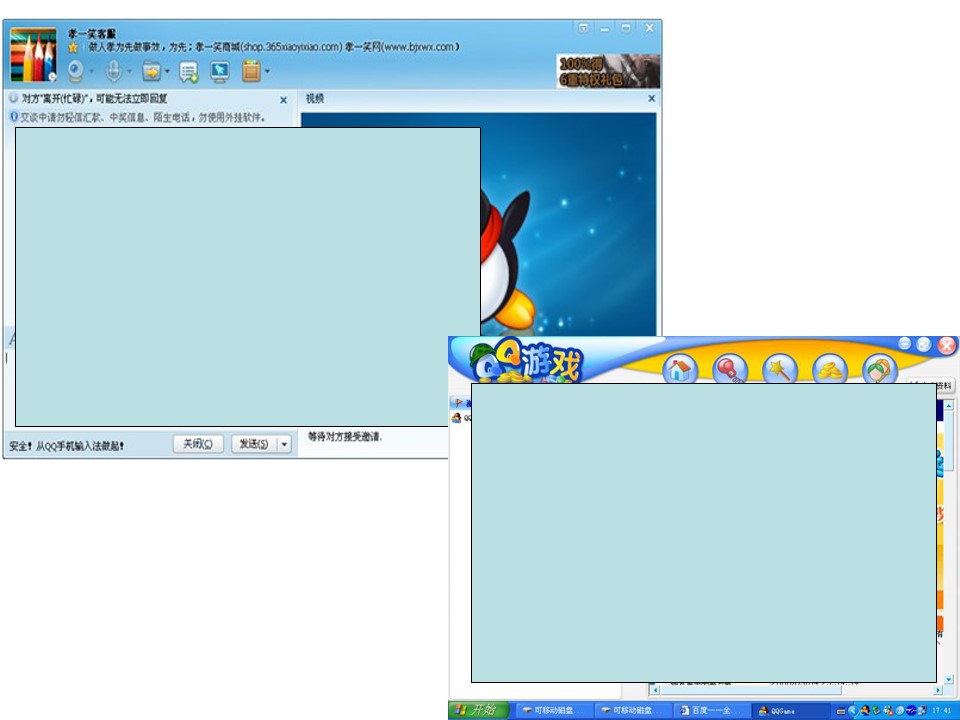This screenshot has height=720, width=960.
Task: Expand the webcam video options arrow
Action: [92, 72]
